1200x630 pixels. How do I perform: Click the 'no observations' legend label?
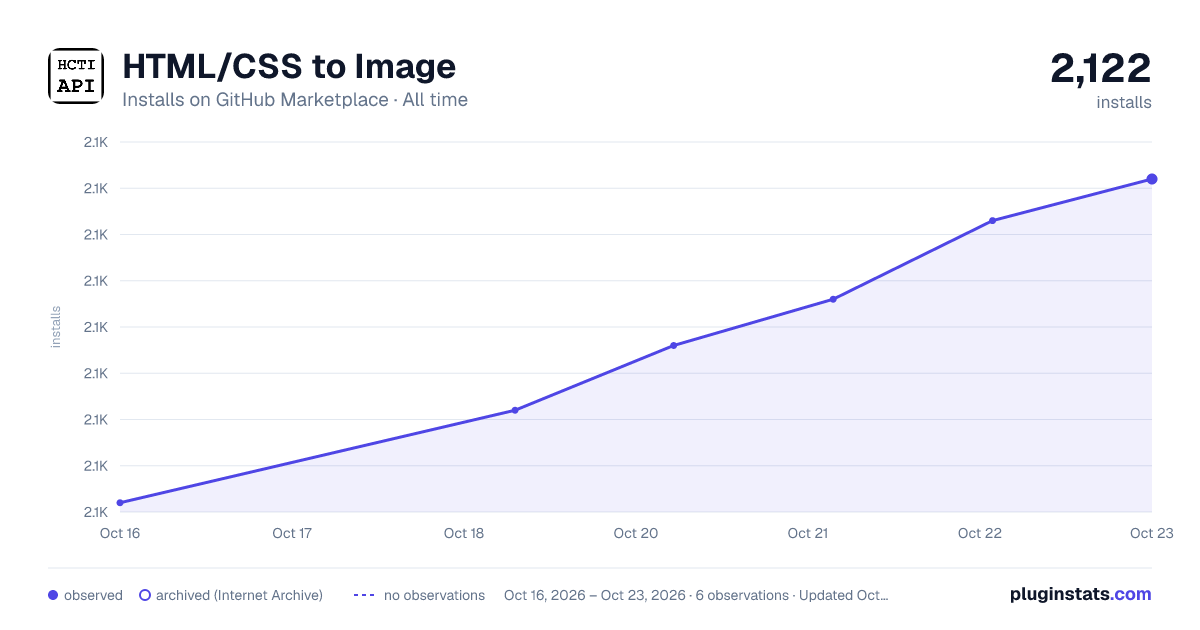(434, 595)
